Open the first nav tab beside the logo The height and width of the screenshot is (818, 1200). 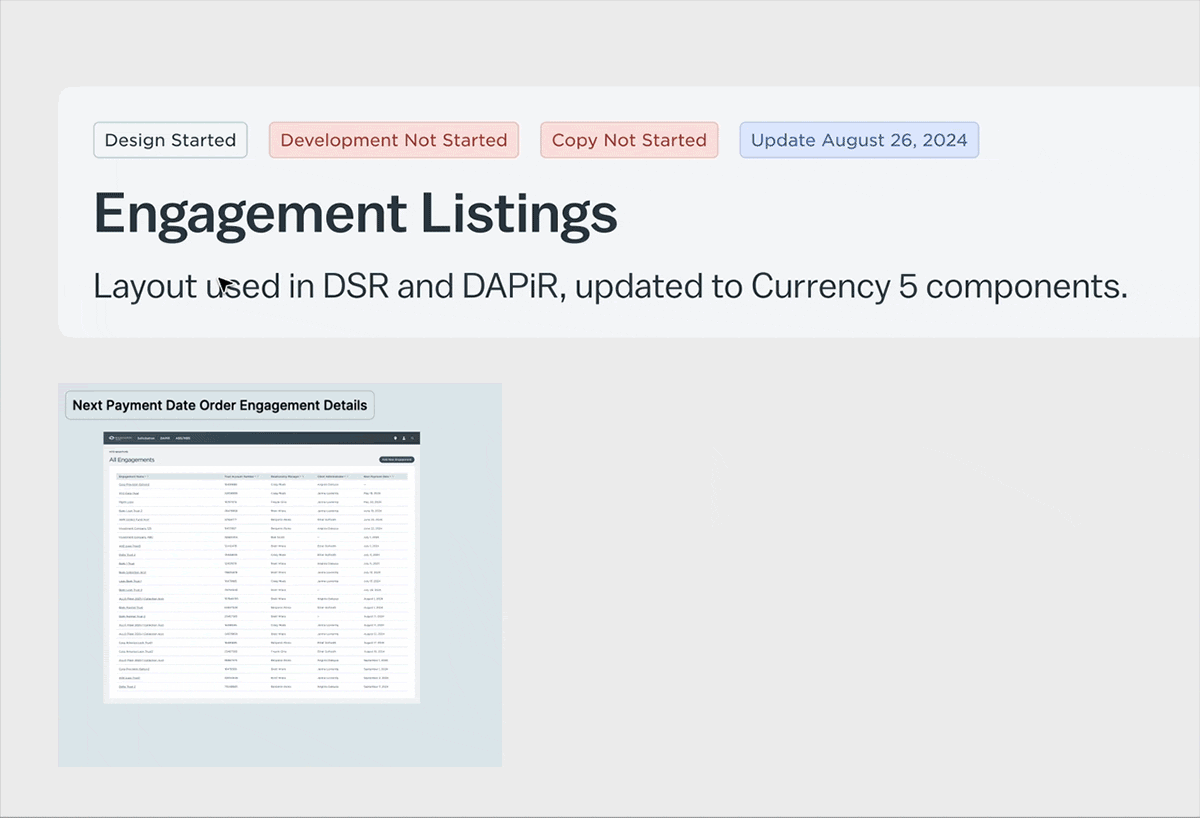coord(146,438)
